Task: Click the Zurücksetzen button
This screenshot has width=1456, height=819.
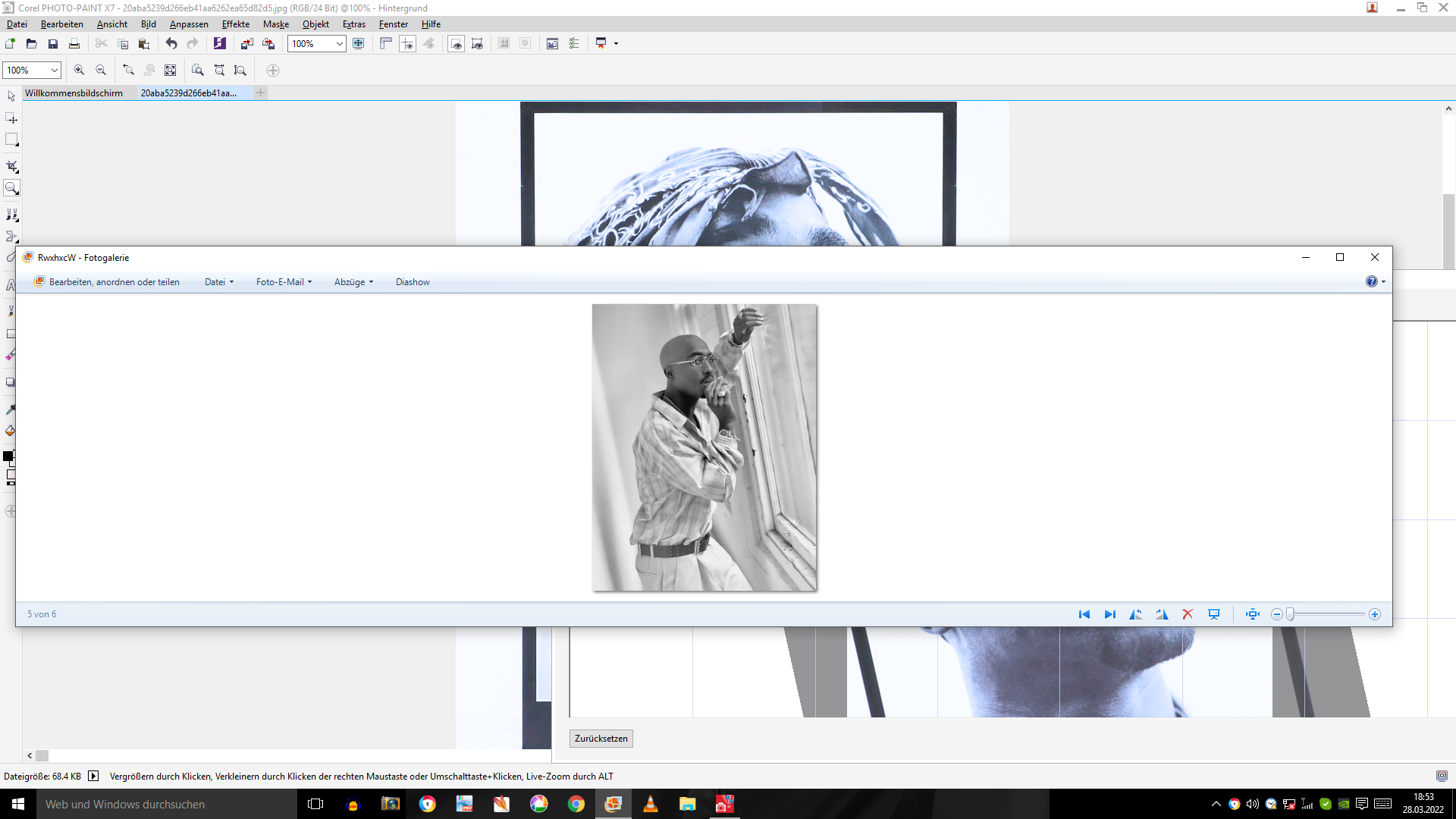Action: tap(601, 739)
